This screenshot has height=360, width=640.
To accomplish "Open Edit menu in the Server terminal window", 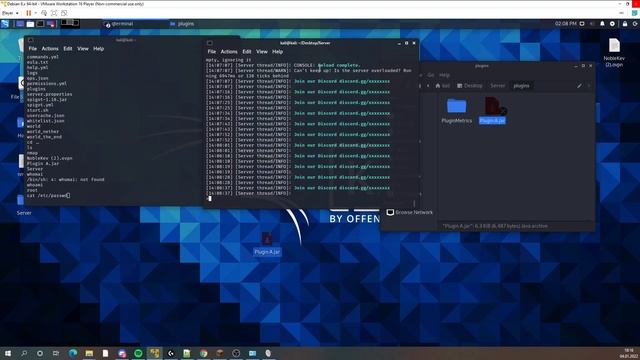I will coord(247,52).
